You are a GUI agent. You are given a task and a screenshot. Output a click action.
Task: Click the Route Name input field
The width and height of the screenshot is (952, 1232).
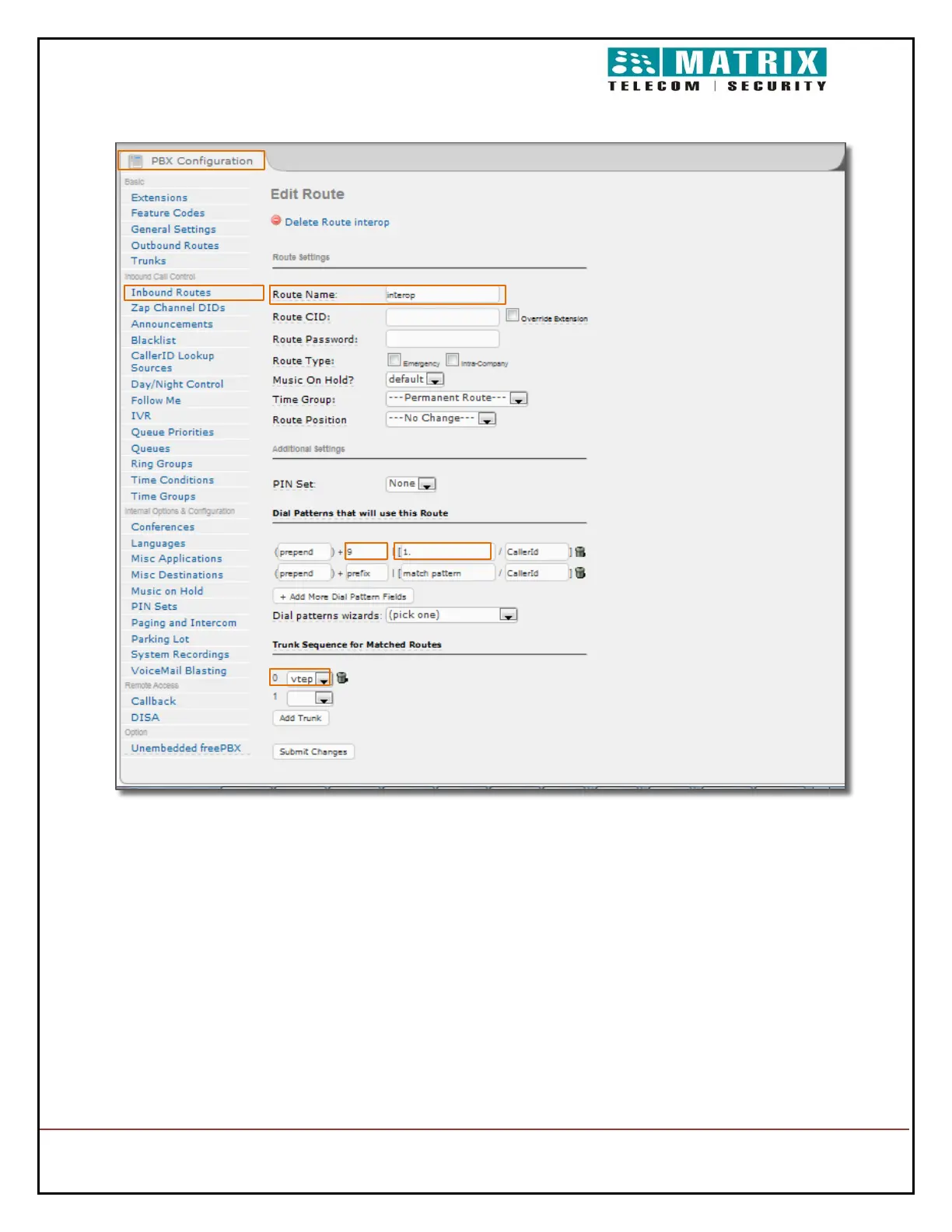(x=443, y=295)
